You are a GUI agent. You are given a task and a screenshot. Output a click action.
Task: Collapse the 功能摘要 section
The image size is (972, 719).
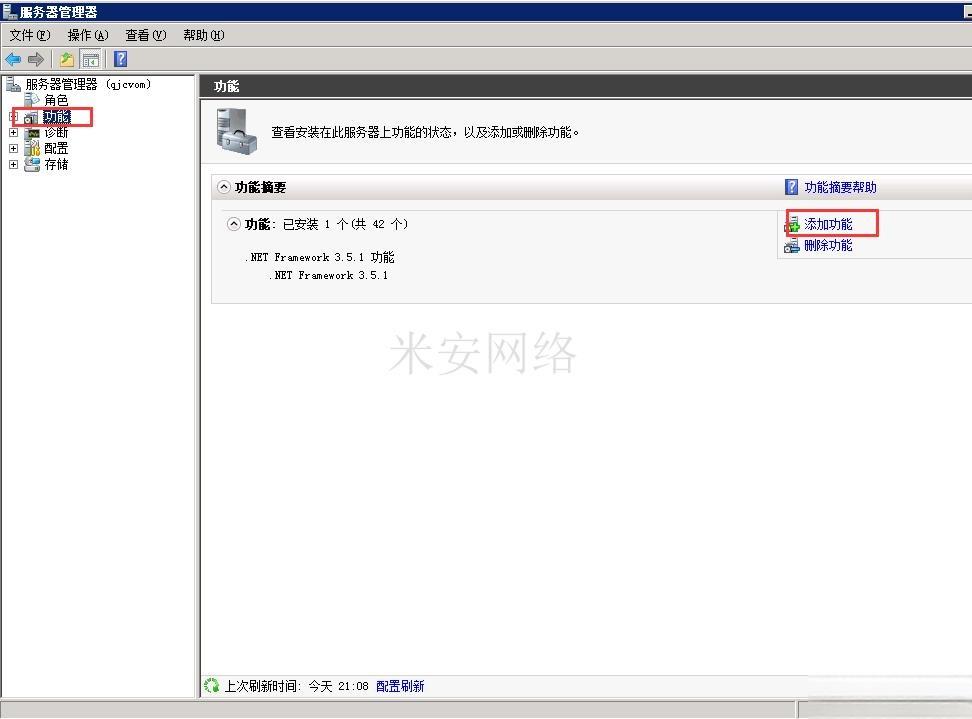click(x=224, y=187)
